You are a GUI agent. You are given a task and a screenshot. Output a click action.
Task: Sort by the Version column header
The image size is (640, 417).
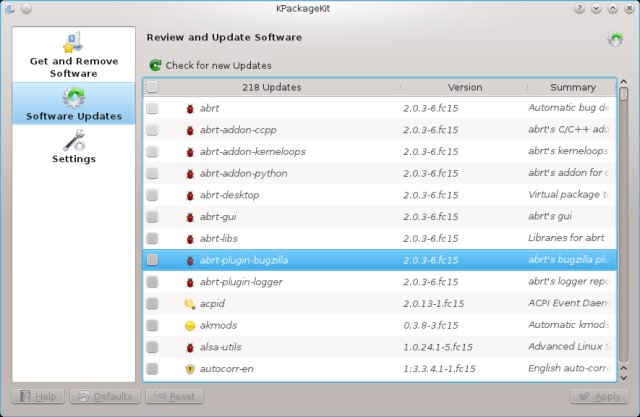(464, 88)
